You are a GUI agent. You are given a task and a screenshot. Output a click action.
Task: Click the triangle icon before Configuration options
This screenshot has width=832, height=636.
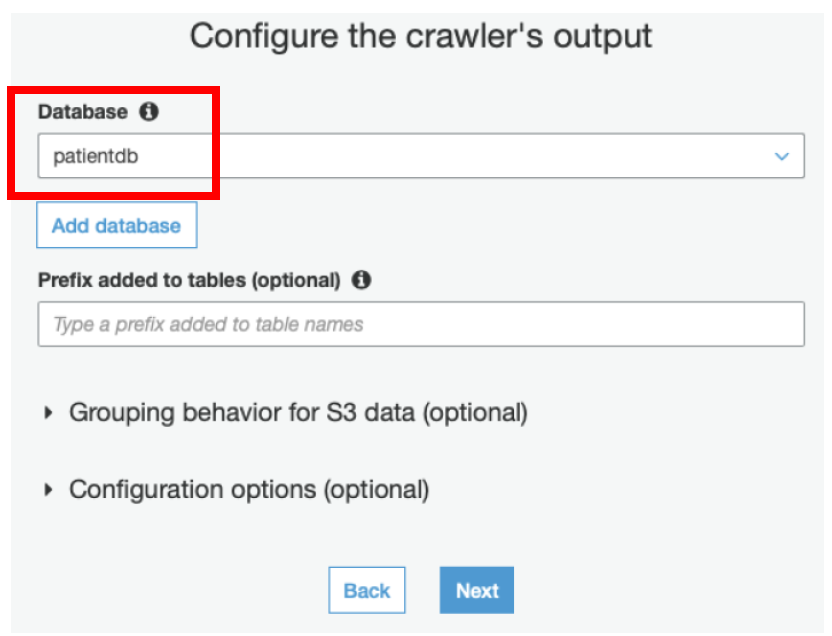point(48,490)
